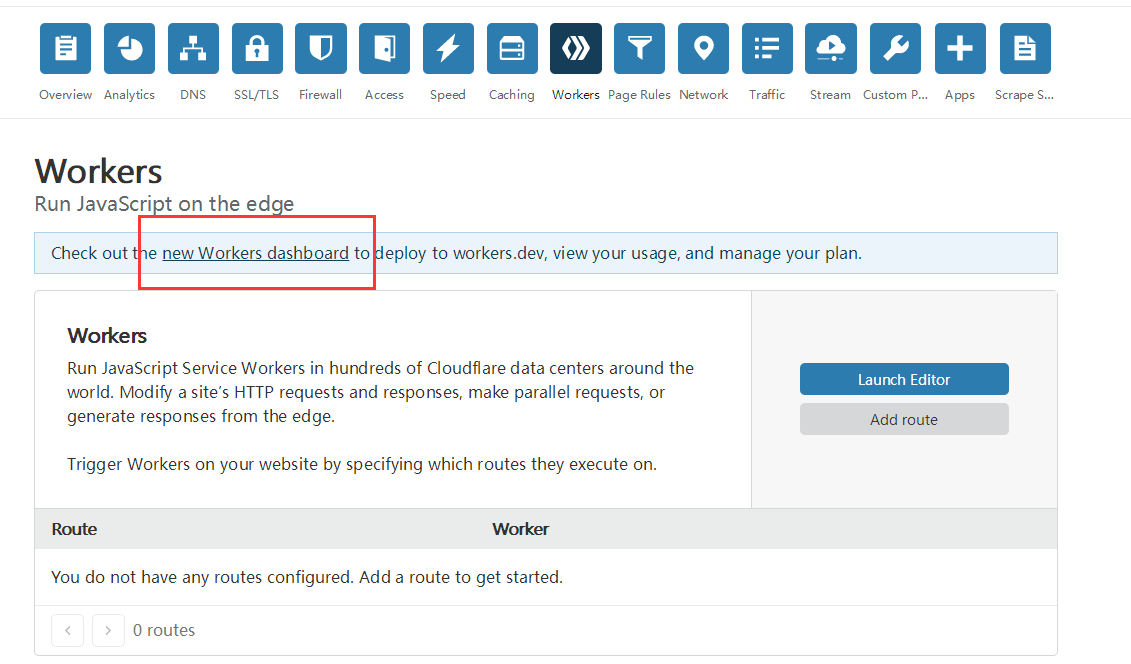Go to Network location pin icon
Image resolution: width=1131 pixels, height=664 pixels.
pyautogui.click(x=703, y=49)
